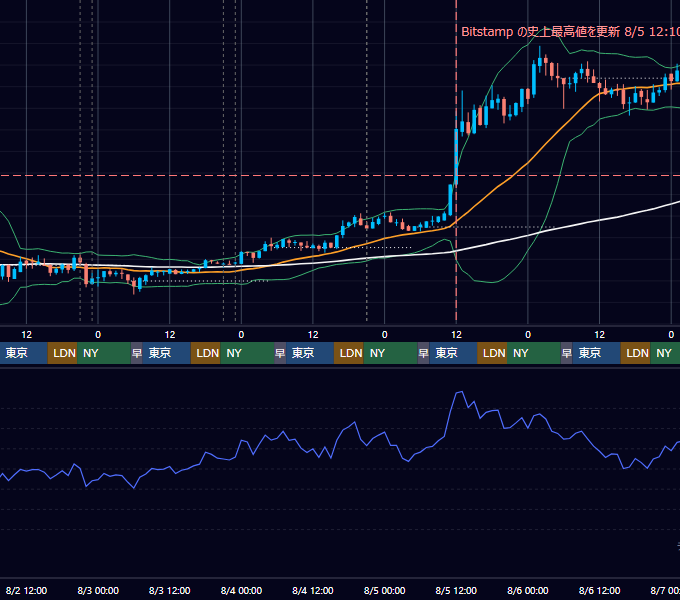Click the Bitstamp 史上最高値を更新 annotation text
Image resolution: width=680 pixels, height=600 pixels.
tap(570, 32)
